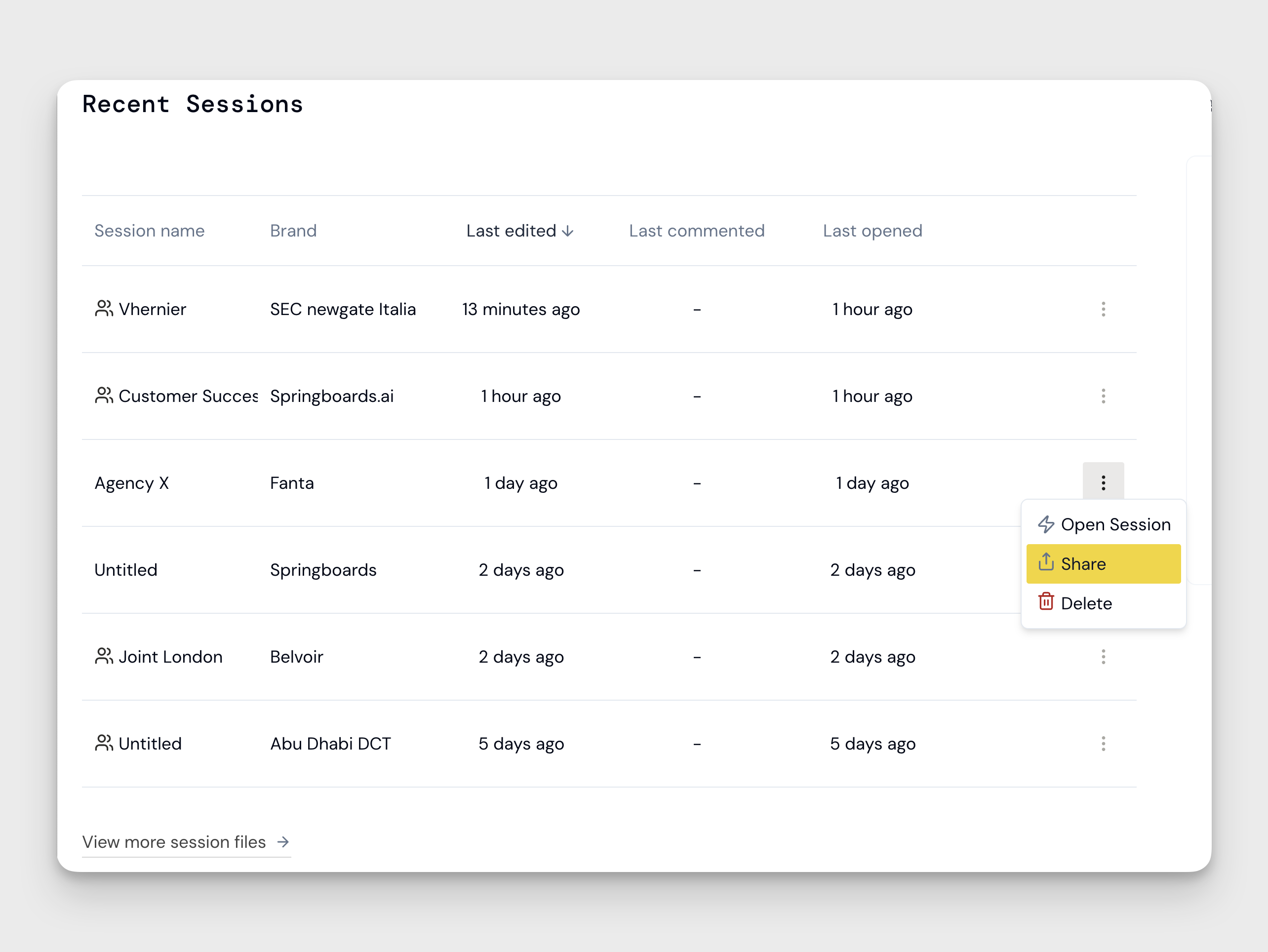Click the trash icon in the context menu
This screenshot has height=952, width=1268.
click(x=1046, y=603)
